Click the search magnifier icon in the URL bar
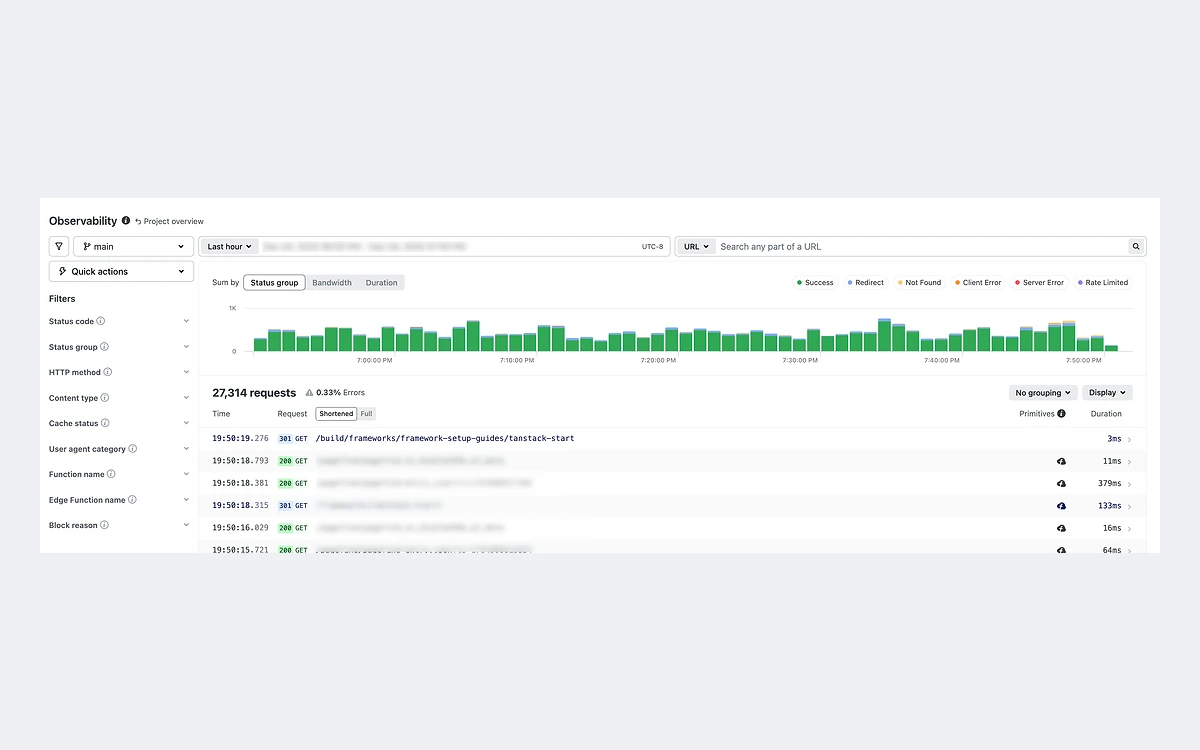1200x750 pixels. [x=1136, y=246]
